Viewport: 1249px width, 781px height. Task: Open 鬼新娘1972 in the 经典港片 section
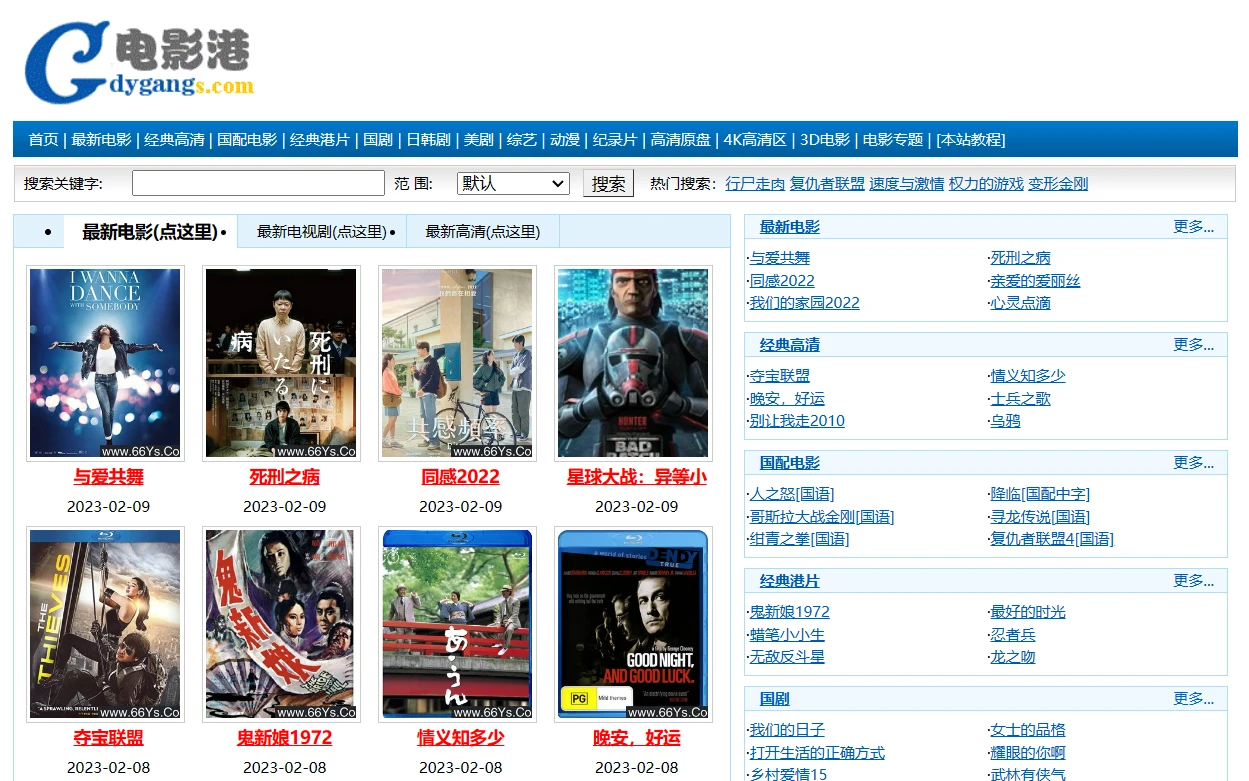[789, 612]
